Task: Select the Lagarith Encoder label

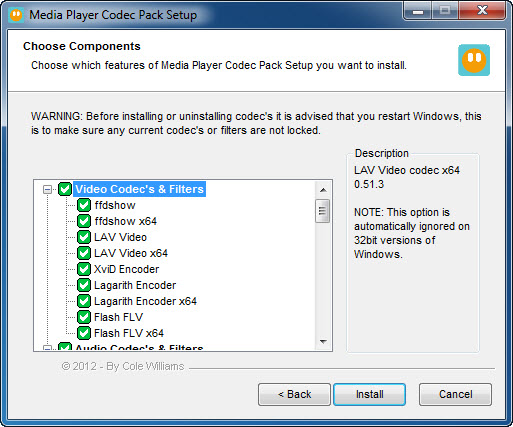Action: [135, 285]
